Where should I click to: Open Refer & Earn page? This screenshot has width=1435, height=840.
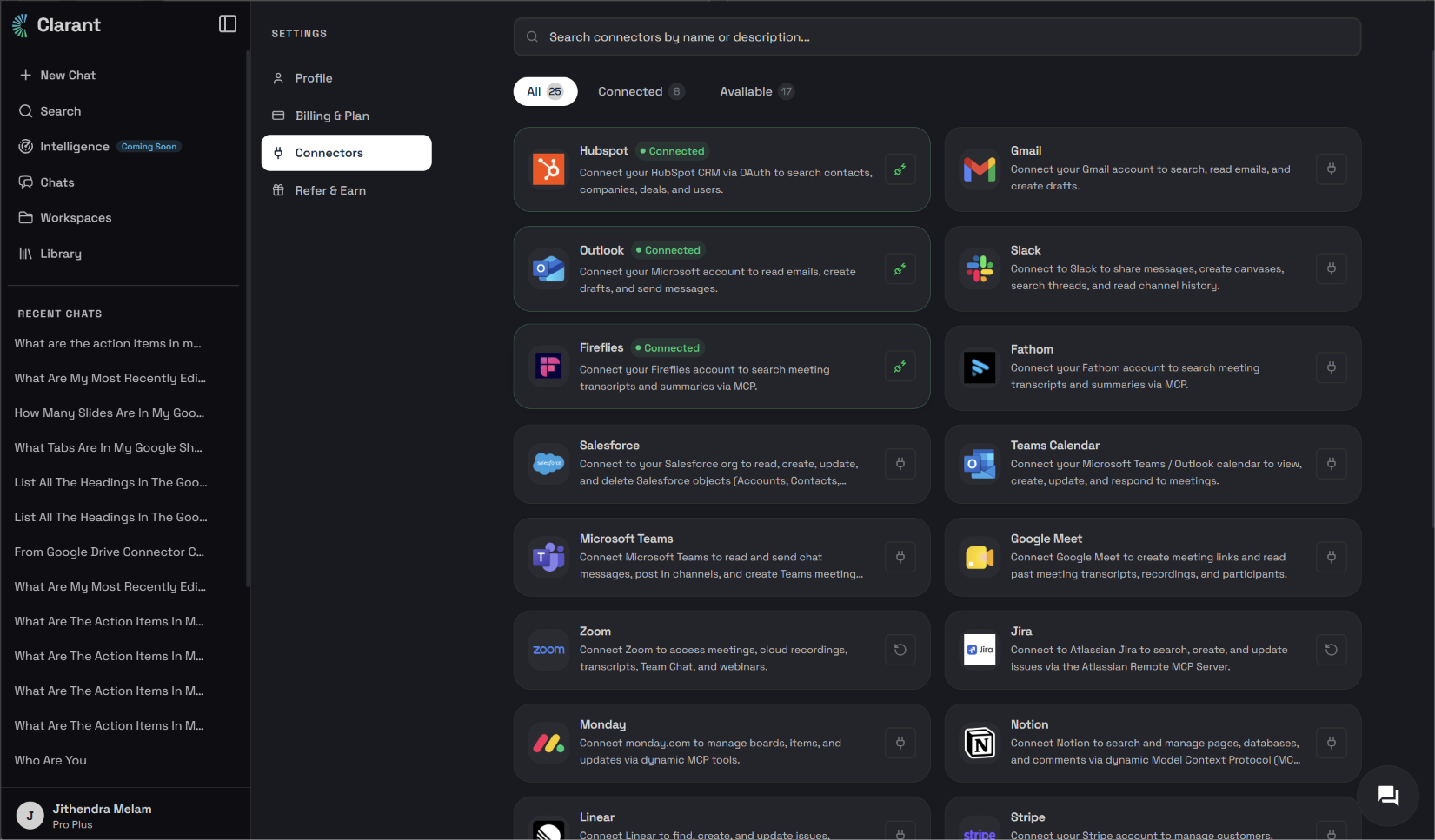[346, 190]
